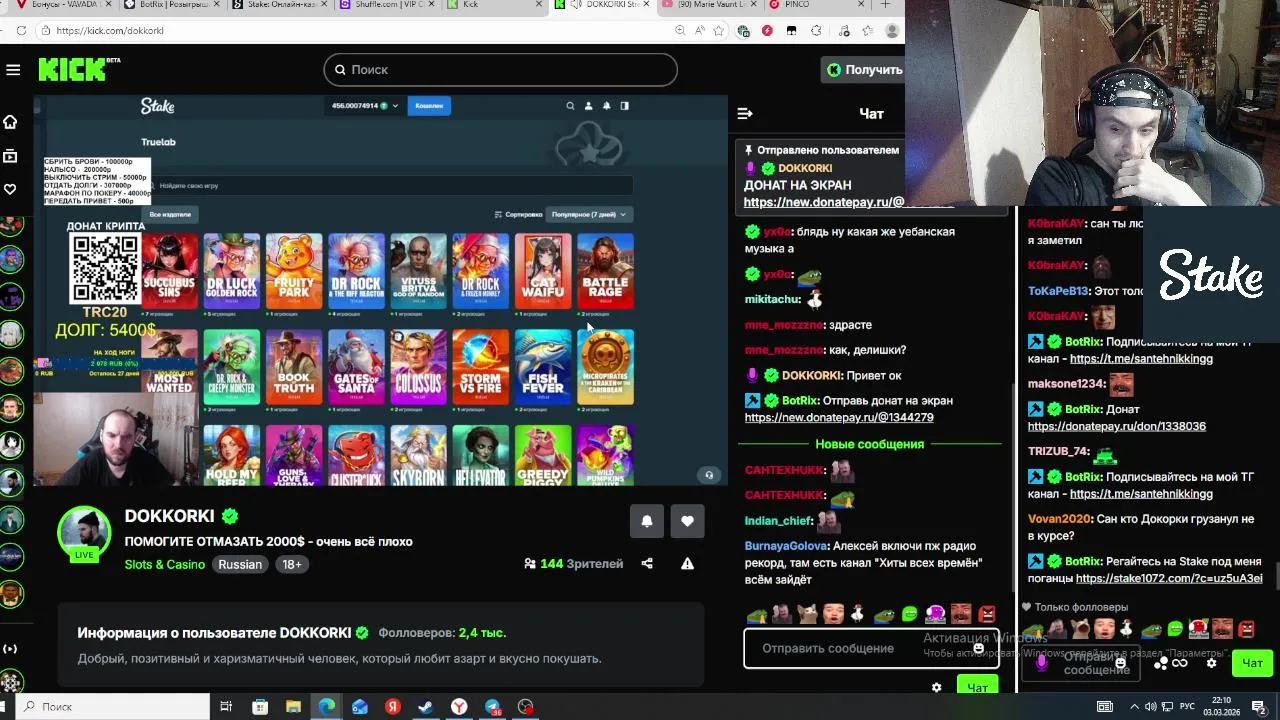Click the blue wallet button on Stake
This screenshot has width=1280, height=720.
[429, 106]
